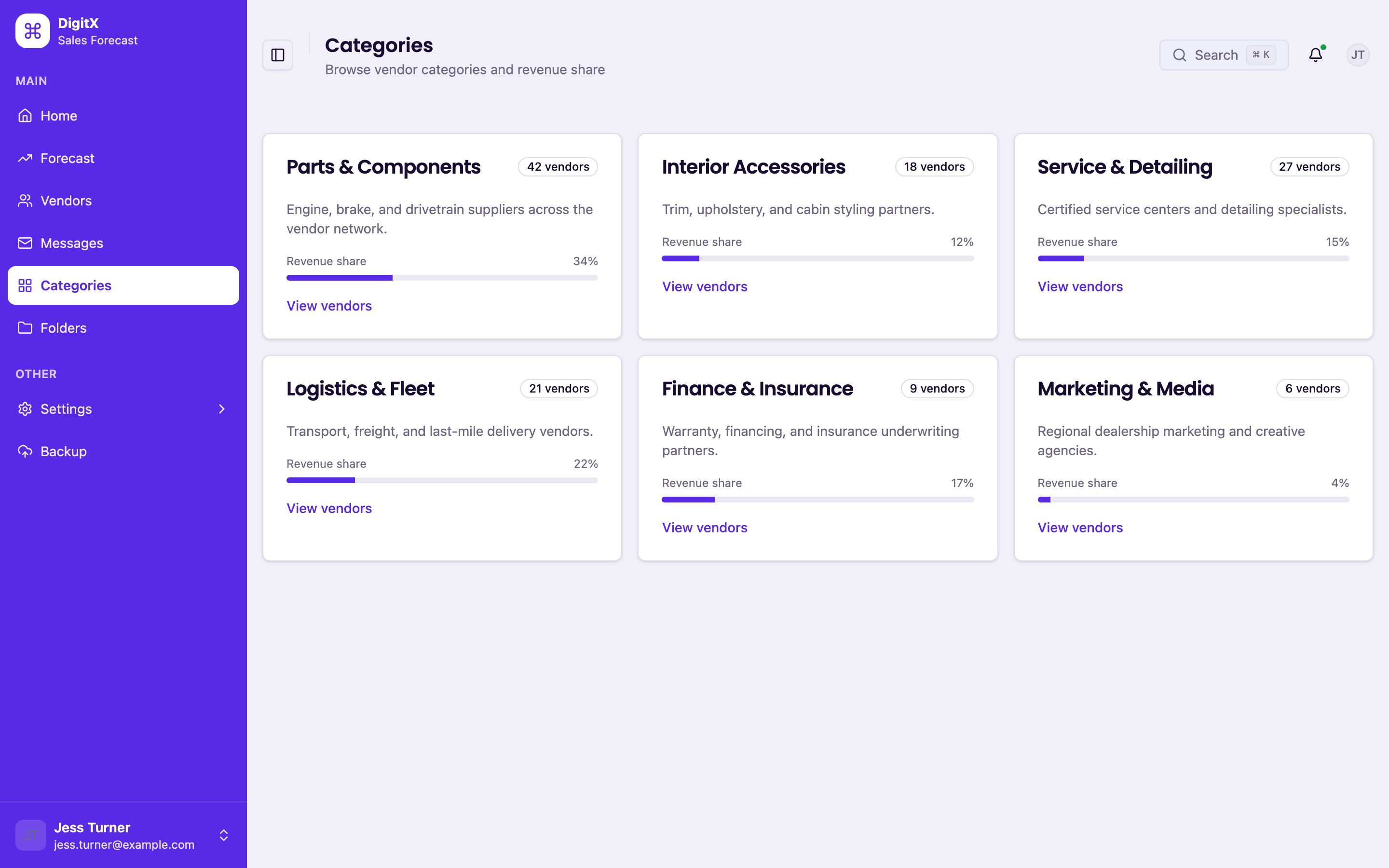Select the Categories nav item
This screenshot has height=868, width=1389.
click(x=123, y=285)
